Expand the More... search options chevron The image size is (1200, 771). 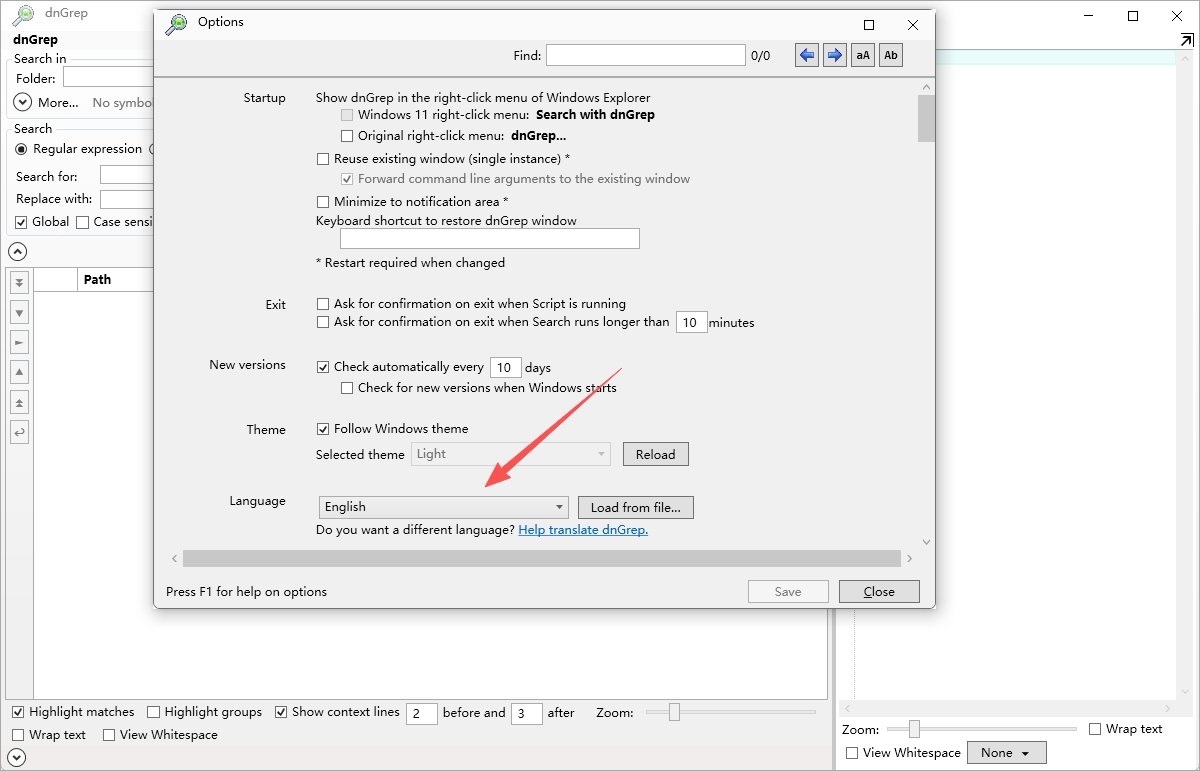point(22,102)
